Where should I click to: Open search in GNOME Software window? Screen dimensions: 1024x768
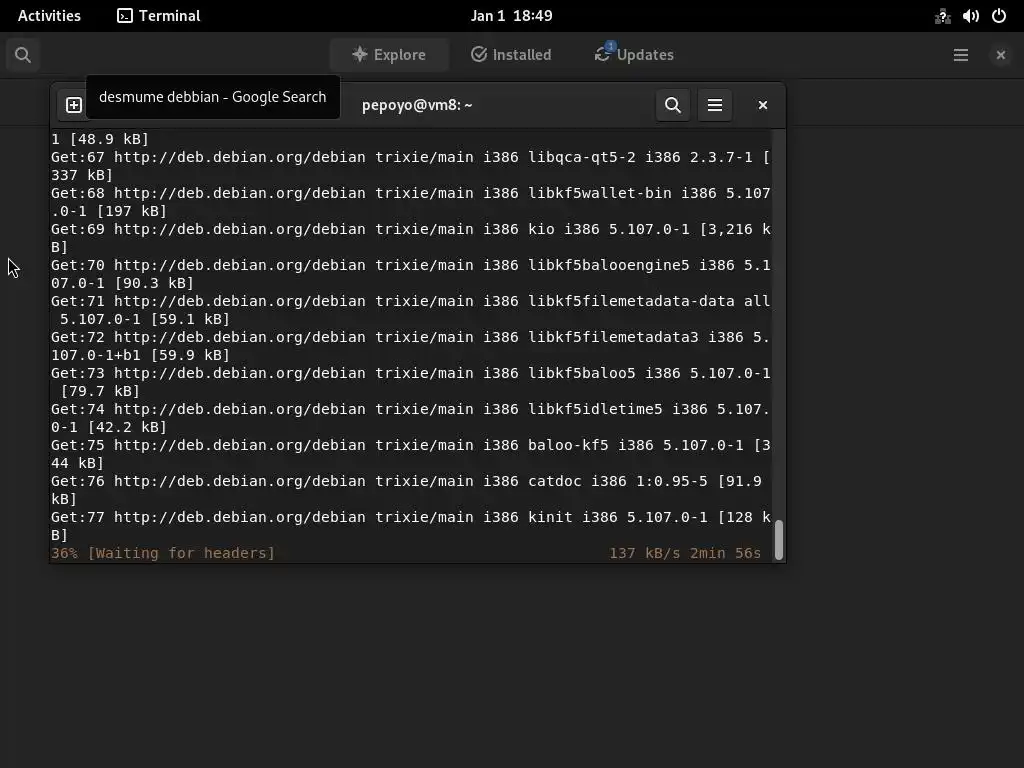pos(23,55)
